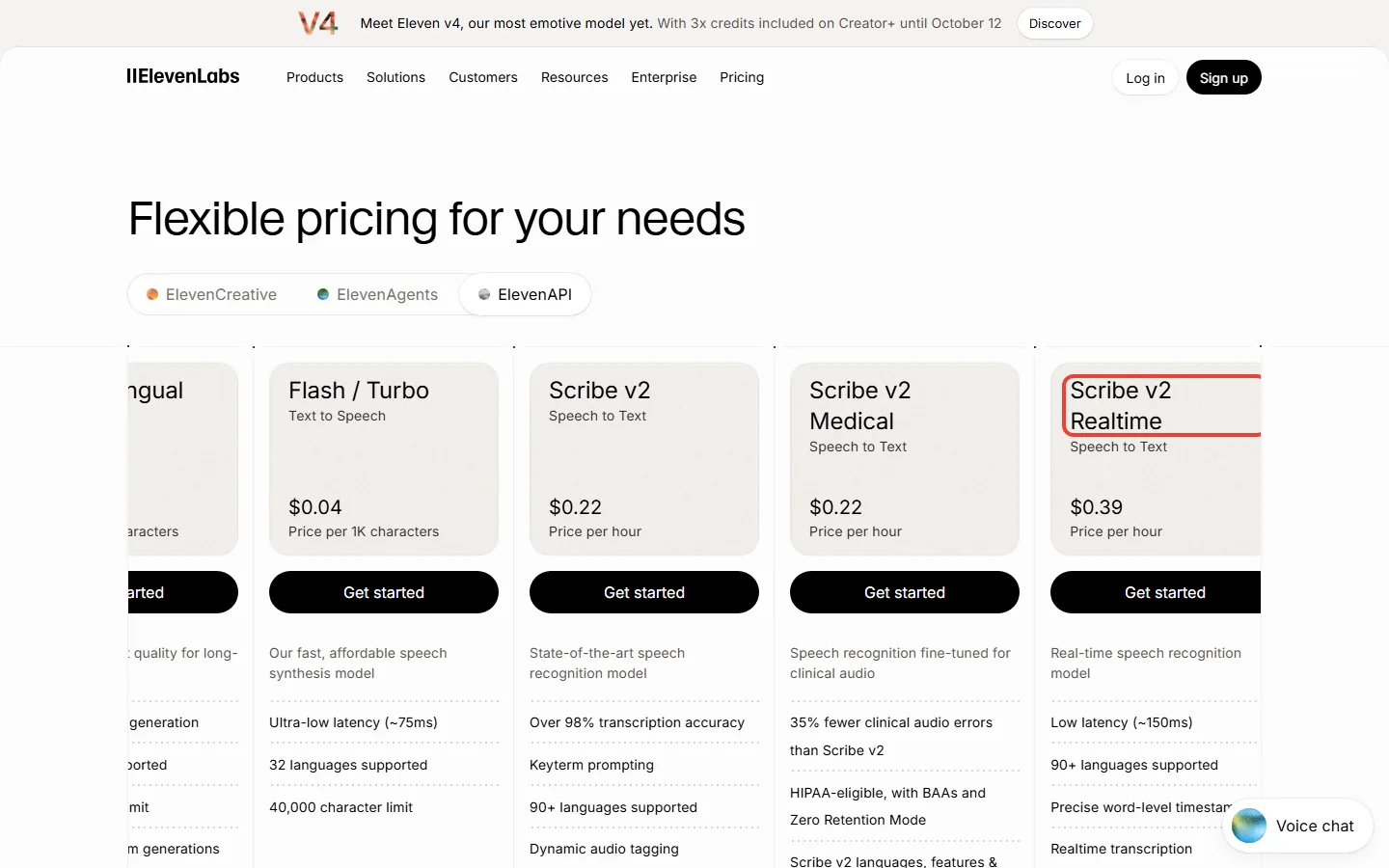
Task: Go to the ElevenLabs home logo
Action: pos(183,76)
